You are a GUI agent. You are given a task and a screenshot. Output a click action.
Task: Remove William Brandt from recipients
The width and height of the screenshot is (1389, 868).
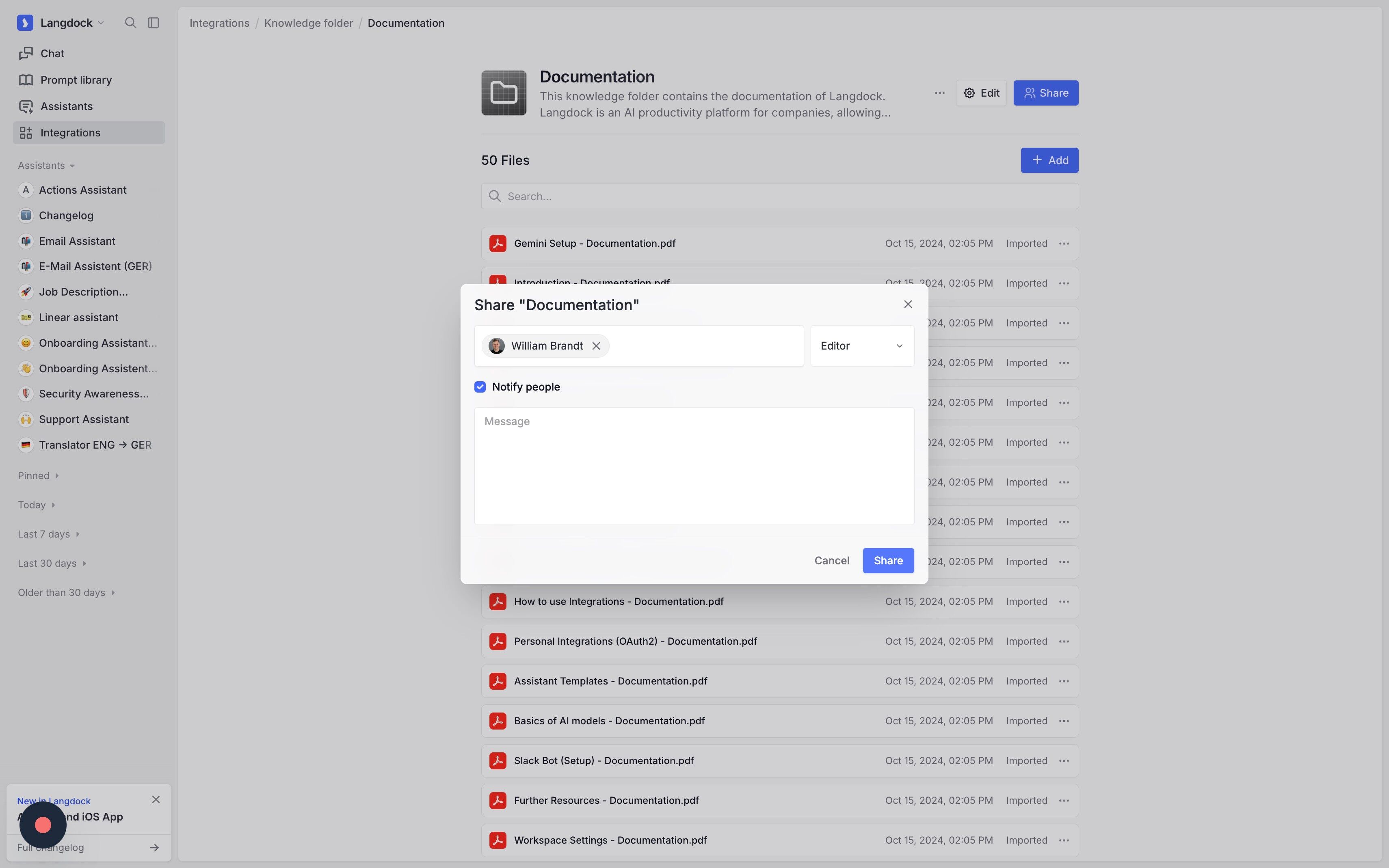596,345
